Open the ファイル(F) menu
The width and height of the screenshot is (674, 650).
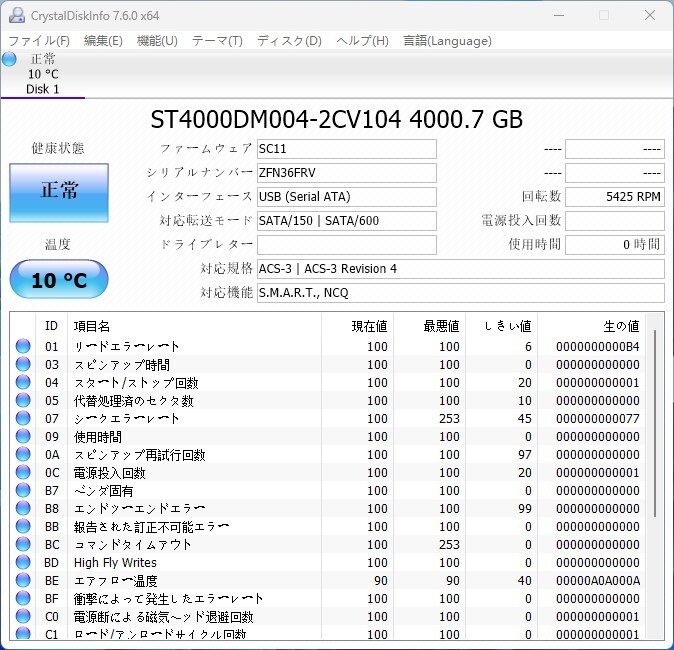pos(39,41)
